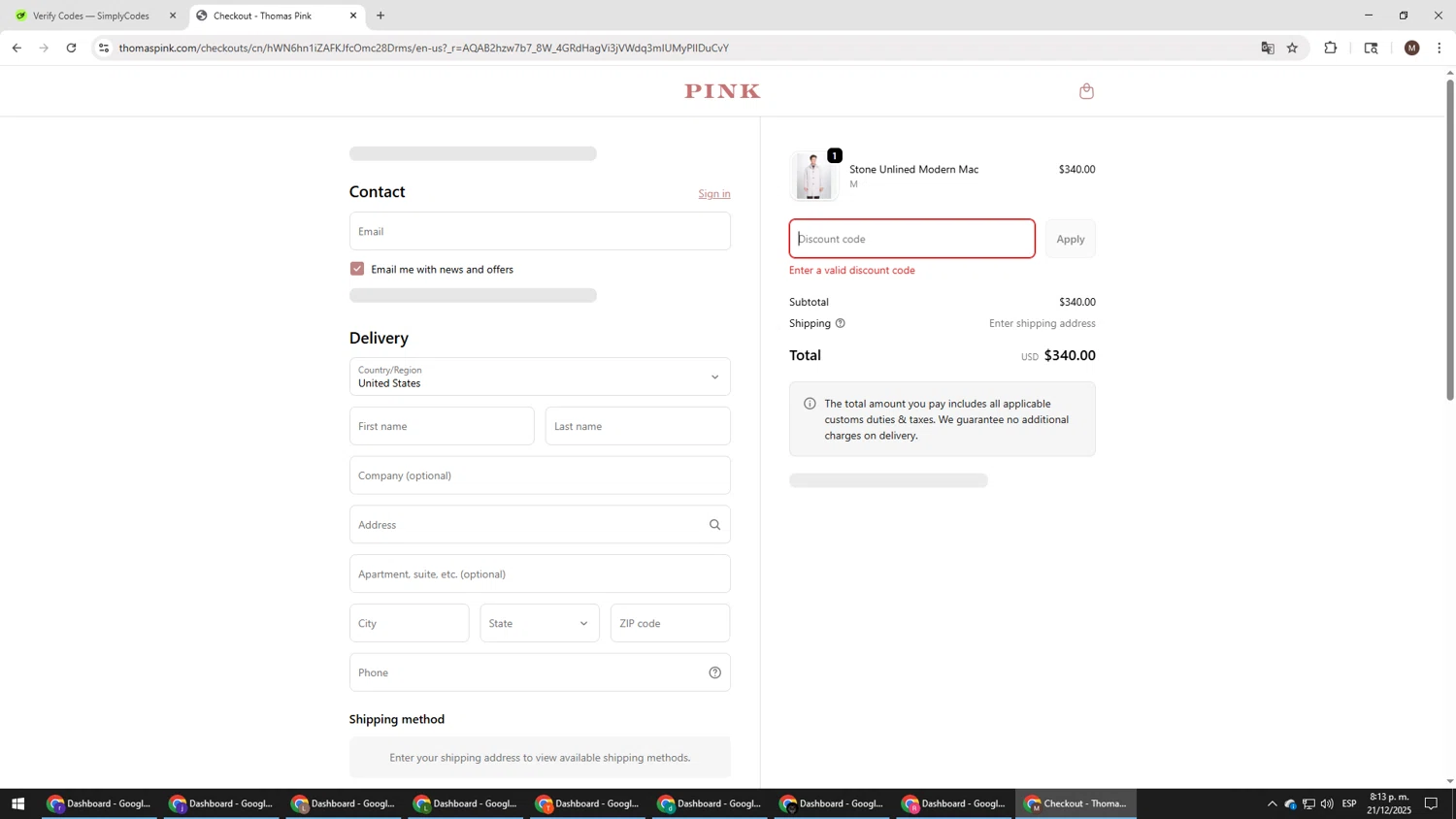This screenshot has width=1456, height=819.
Task: Expand the Country/Region dropdown
Action: pyautogui.click(x=540, y=377)
